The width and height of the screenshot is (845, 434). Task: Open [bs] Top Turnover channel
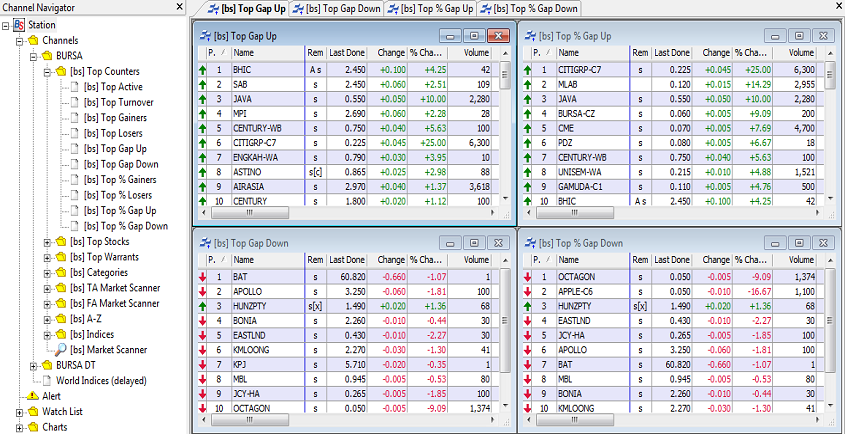coord(118,102)
